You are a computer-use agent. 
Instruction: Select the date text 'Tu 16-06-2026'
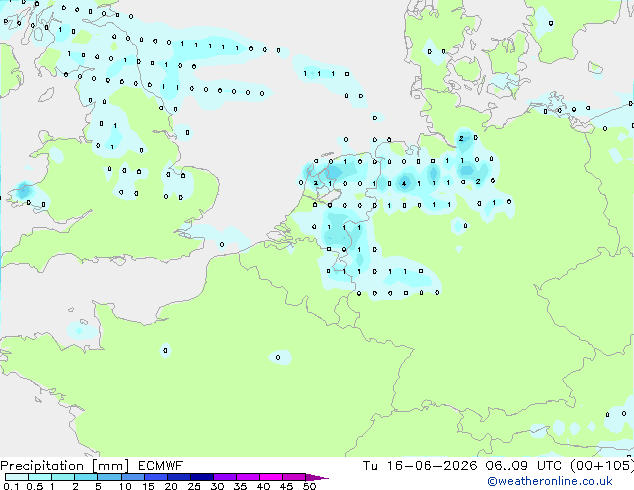pyautogui.click(x=420, y=466)
